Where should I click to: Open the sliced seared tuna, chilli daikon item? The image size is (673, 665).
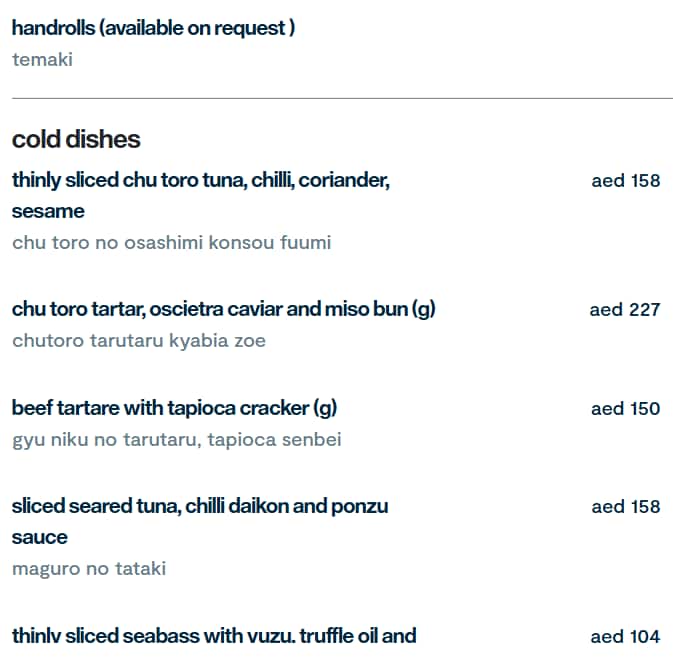pos(200,507)
